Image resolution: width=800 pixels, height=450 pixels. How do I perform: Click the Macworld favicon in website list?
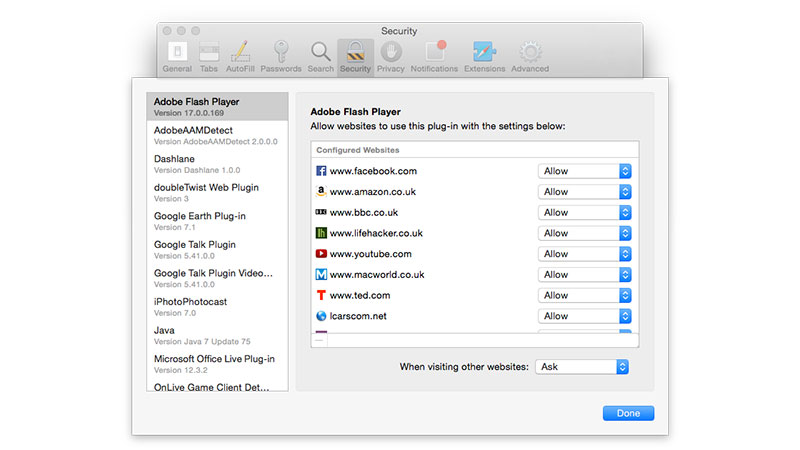pos(321,274)
